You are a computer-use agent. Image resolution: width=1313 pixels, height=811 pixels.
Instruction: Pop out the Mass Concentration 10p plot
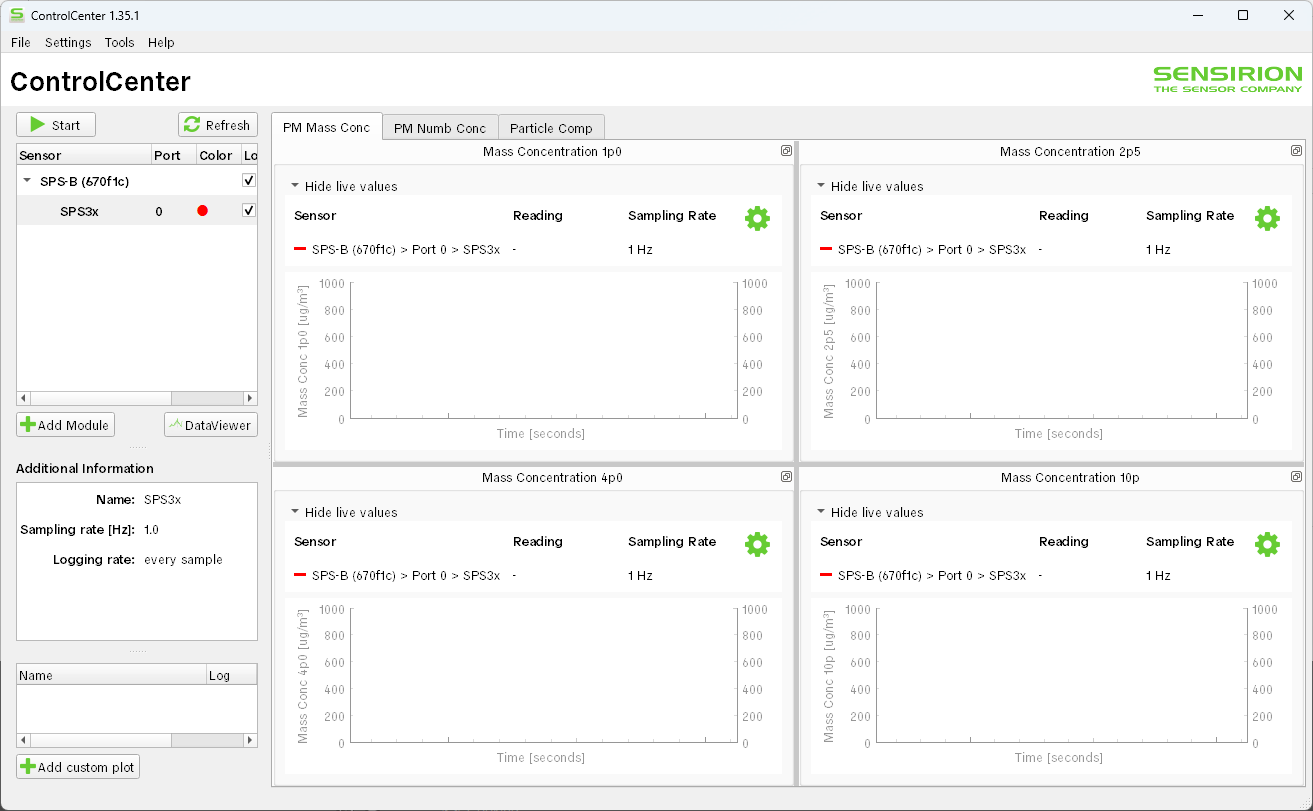coord(1296,477)
